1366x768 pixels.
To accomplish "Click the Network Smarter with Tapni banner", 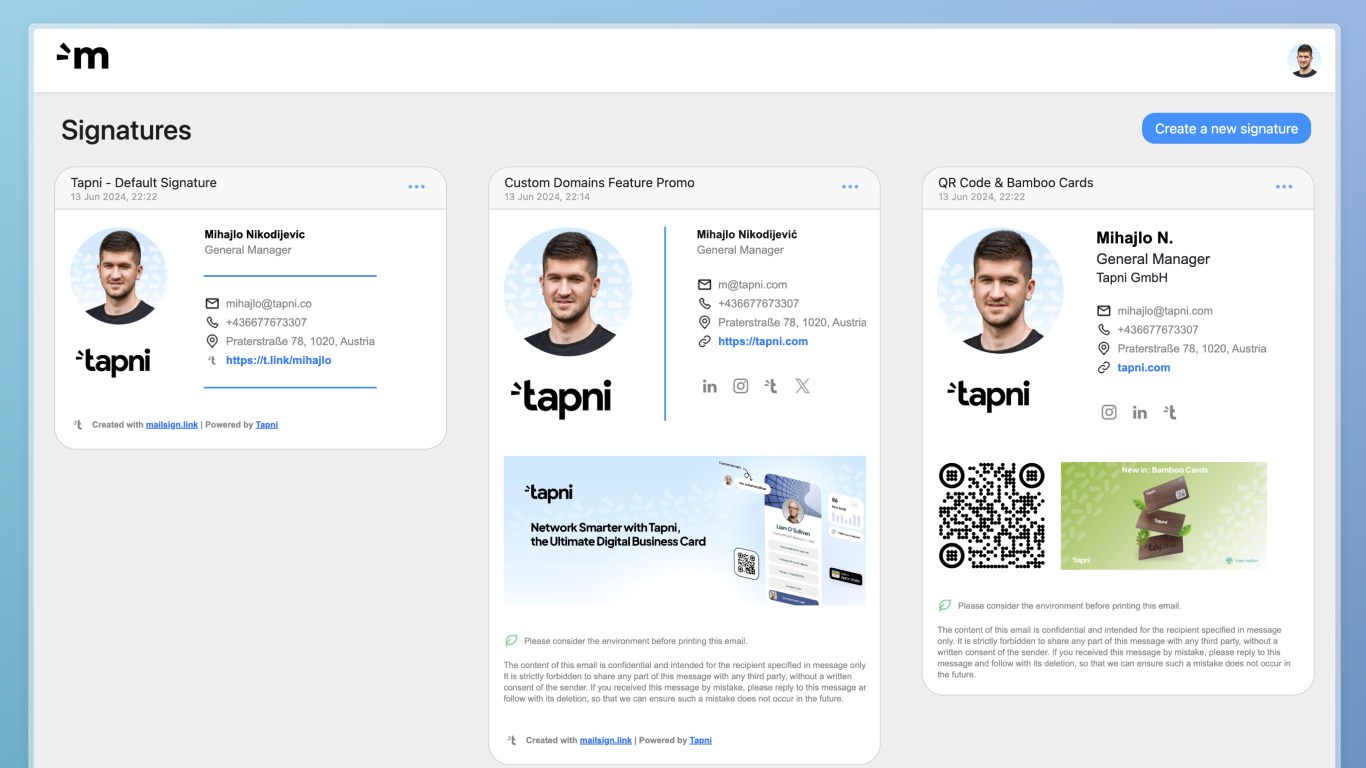I will click(x=685, y=531).
